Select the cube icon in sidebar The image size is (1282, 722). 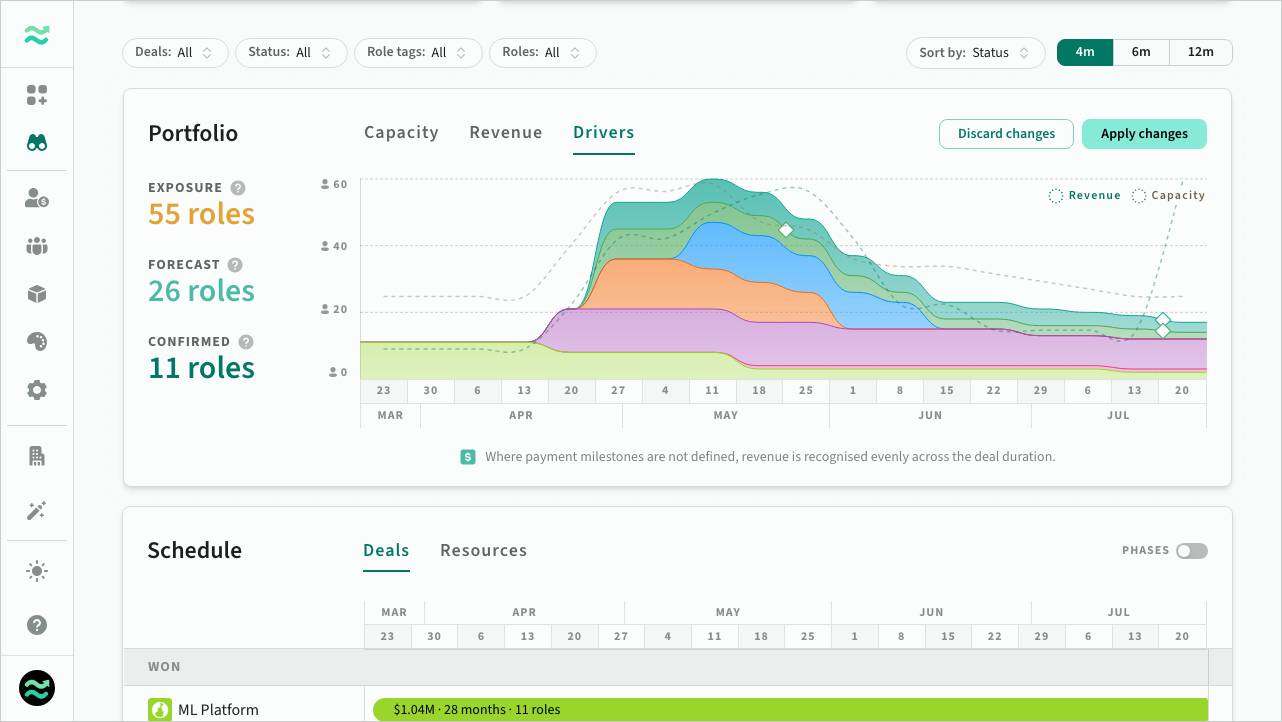(x=37, y=294)
